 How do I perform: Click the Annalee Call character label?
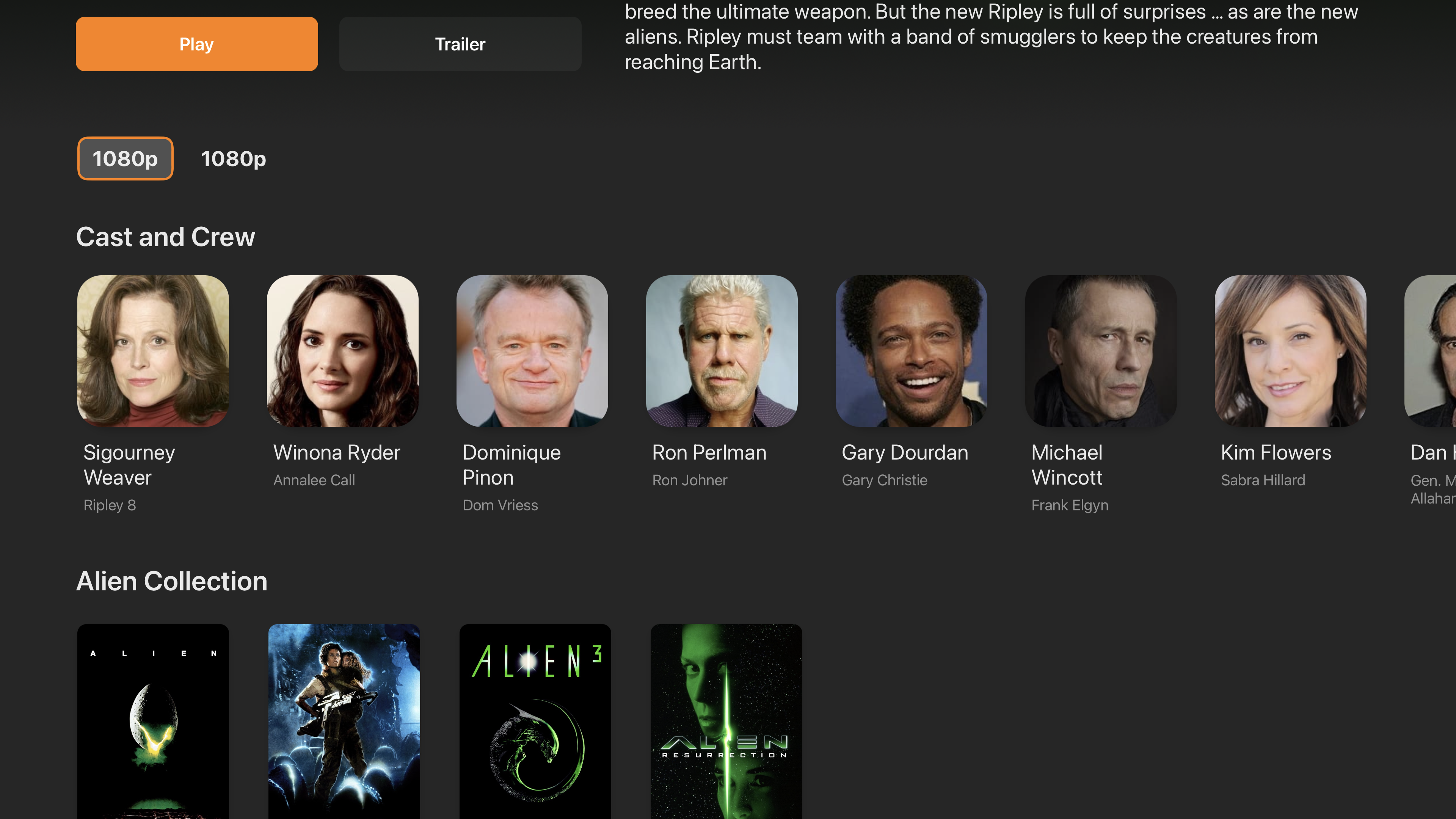tap(314, 480)
